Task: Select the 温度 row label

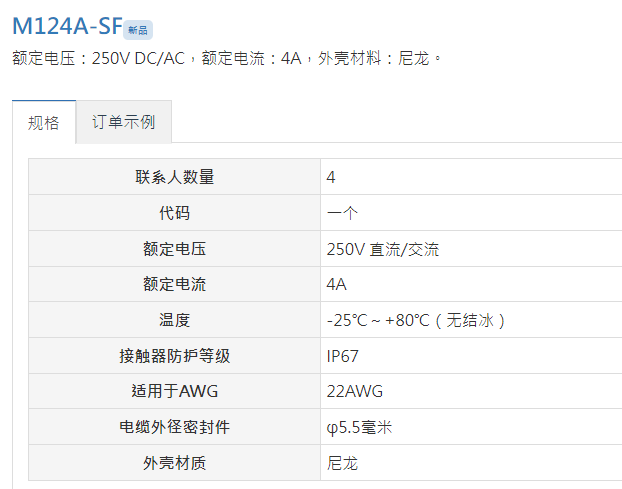Action: [x=175, y=320]
